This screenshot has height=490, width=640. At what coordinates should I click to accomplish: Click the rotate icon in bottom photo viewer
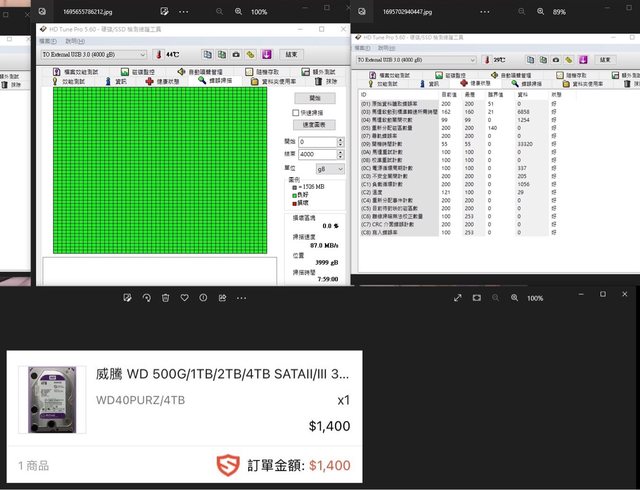click(x=146, y=298)
